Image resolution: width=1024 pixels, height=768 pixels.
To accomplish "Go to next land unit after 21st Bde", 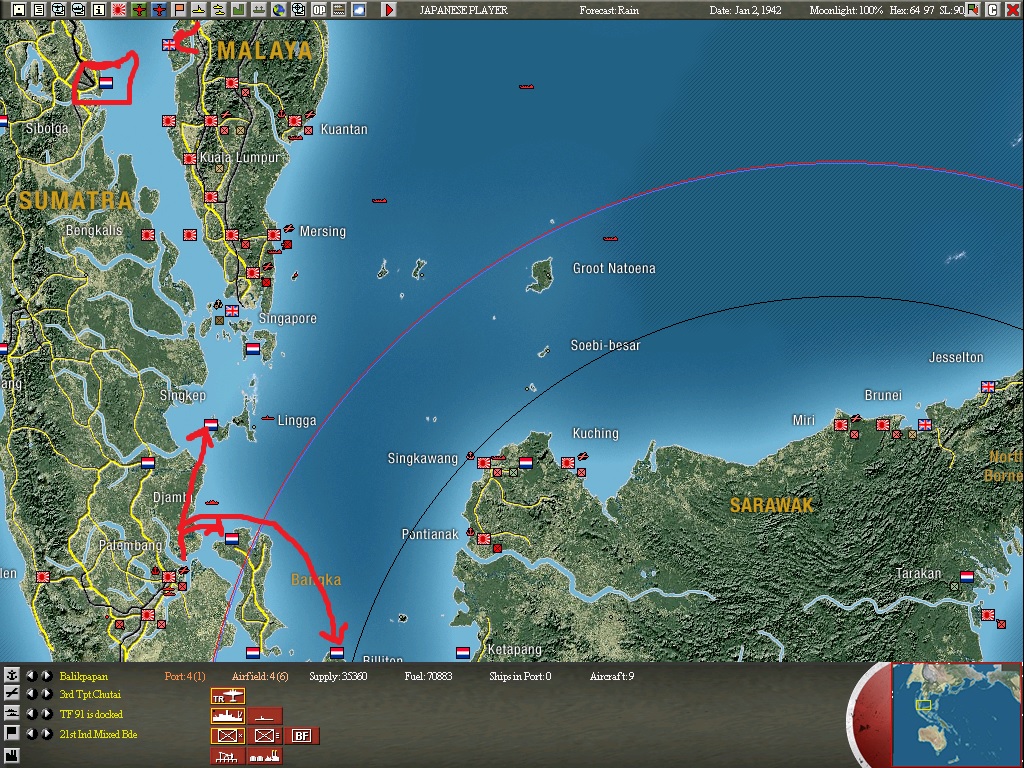I will tap(46, 733).
